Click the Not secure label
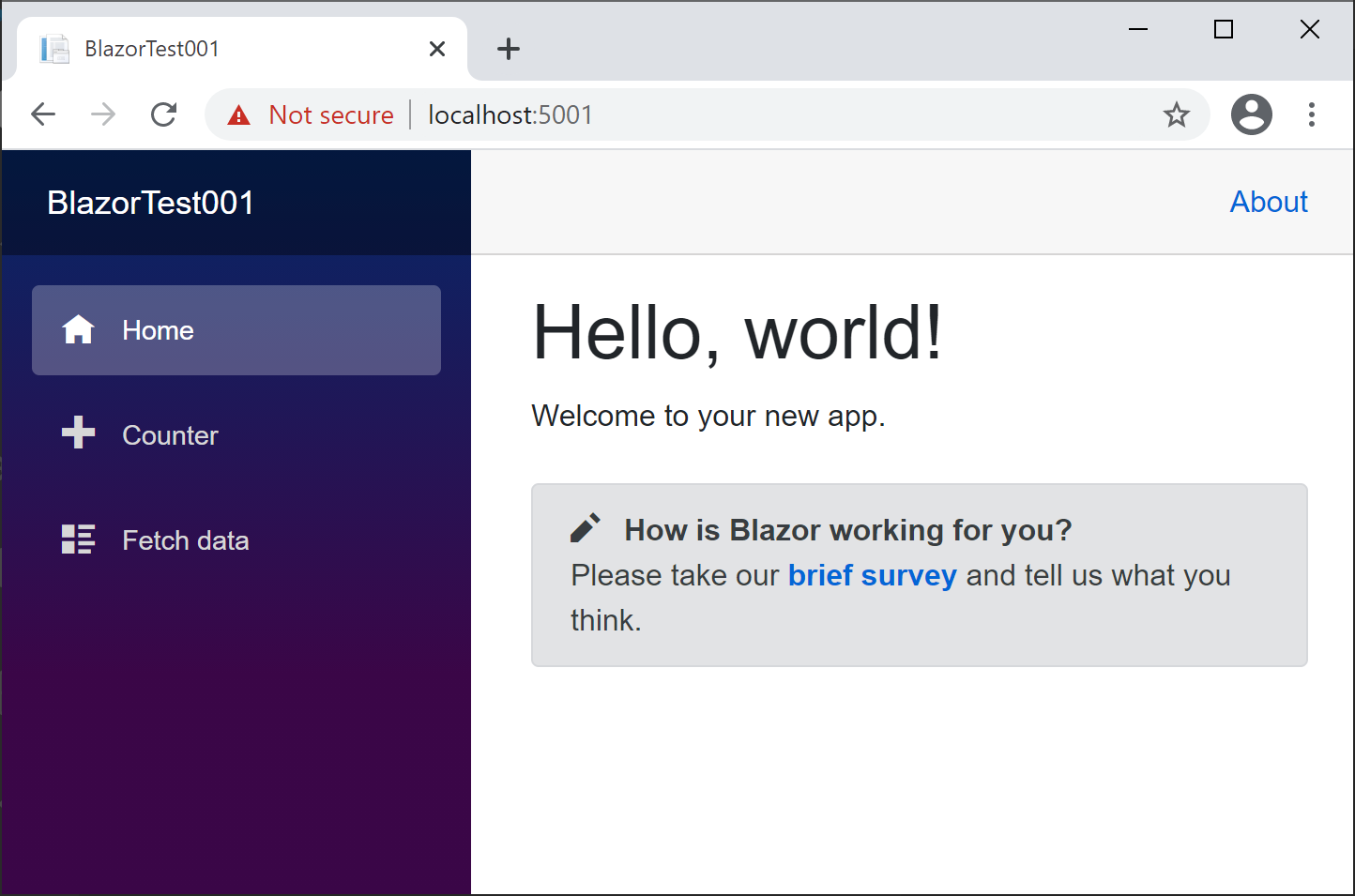This screenshot has height=896, width=1355. pyautogui.click(x=331, y=114)
